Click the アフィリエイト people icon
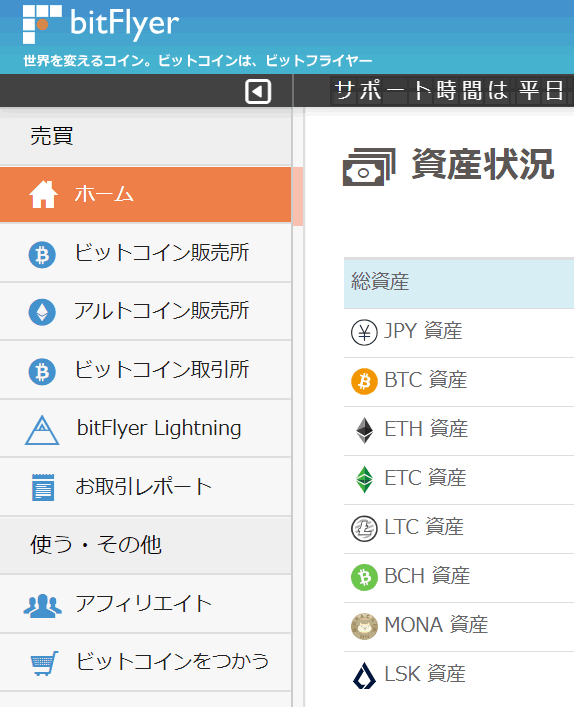The width and height of the screenshot is (574, 707). click(x=42, y=606)
